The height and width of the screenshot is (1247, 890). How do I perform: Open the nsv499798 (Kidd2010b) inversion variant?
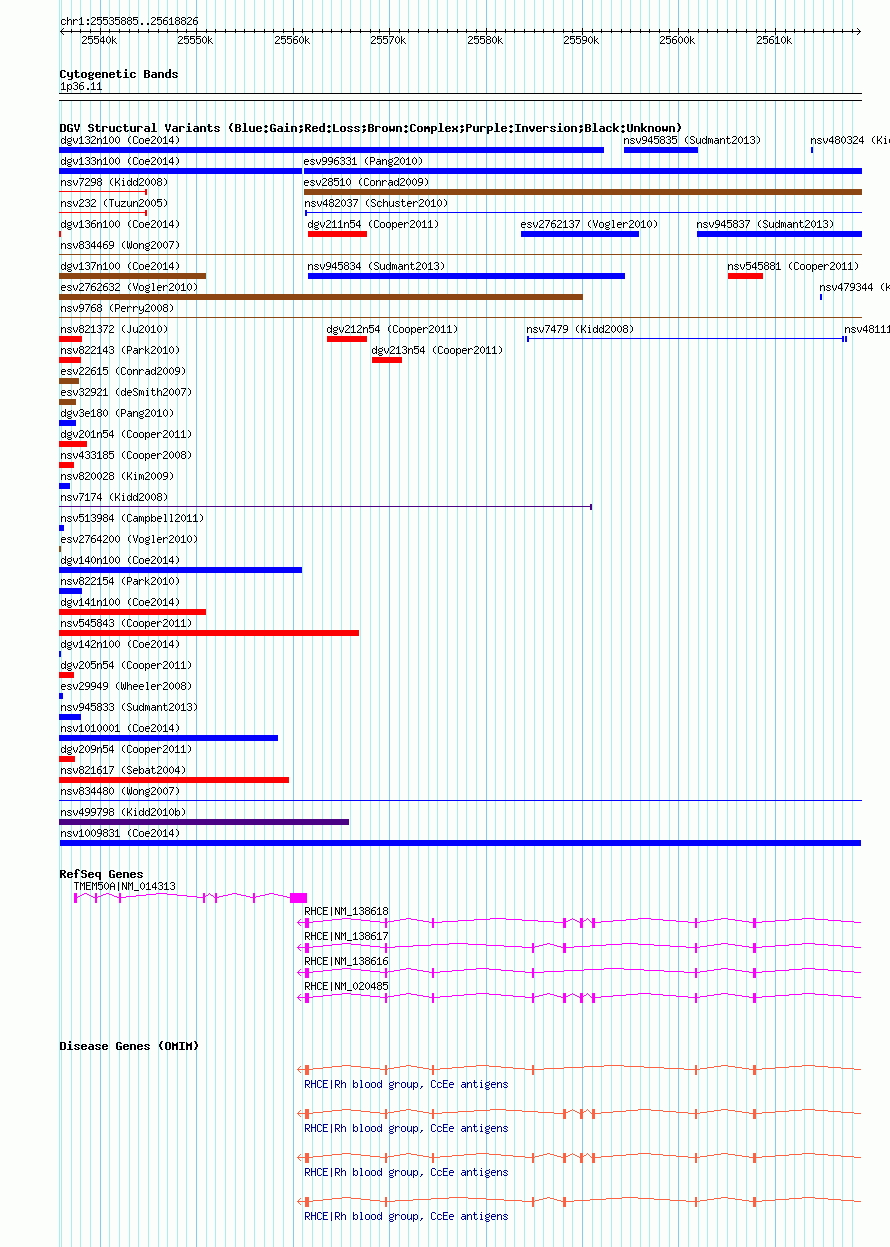coord(204,822)
